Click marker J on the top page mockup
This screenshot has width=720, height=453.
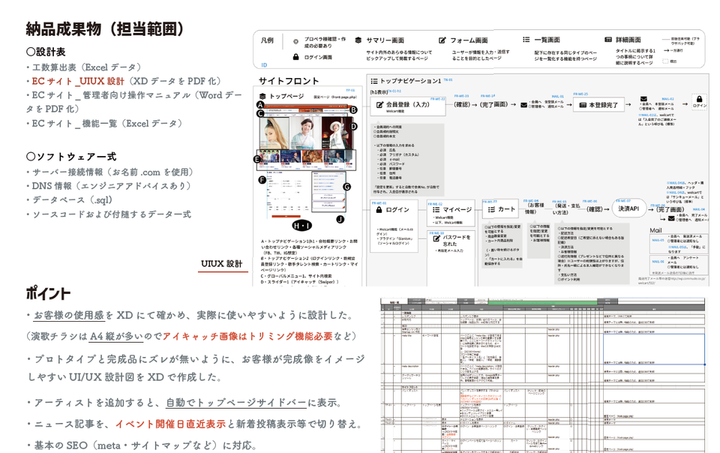(x=340, y=219)
